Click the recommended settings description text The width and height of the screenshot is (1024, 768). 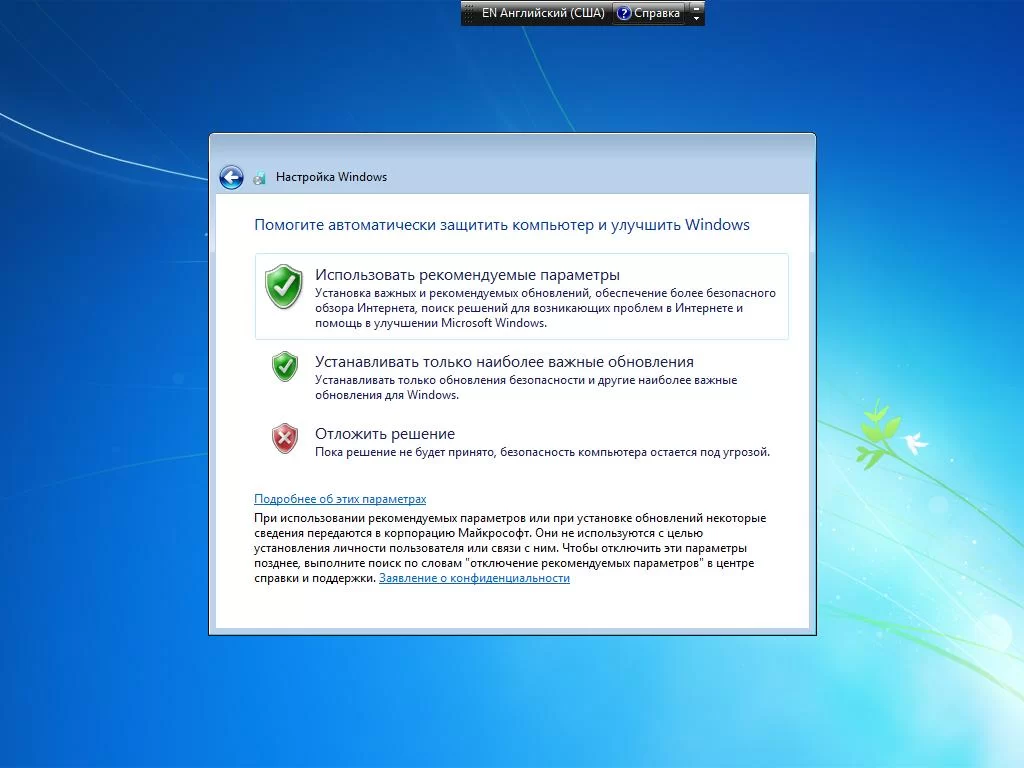click(545, 308)
